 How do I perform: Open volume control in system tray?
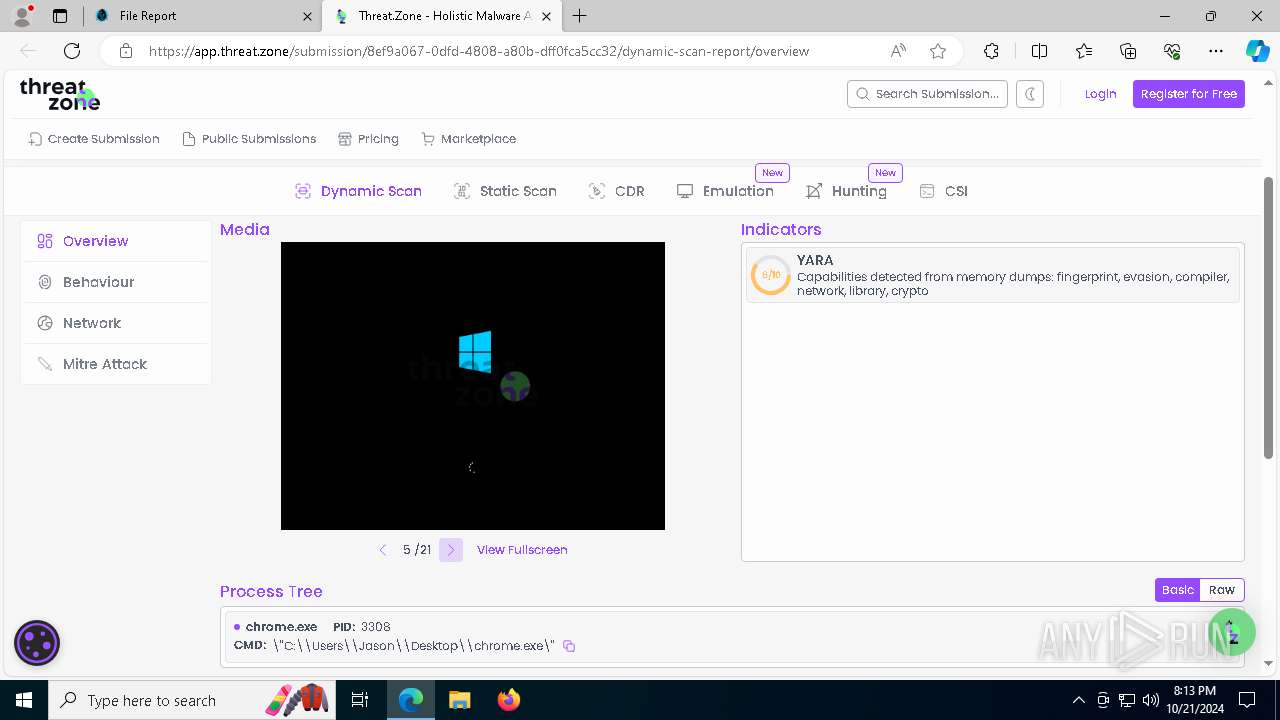click(x=1151, y=700)
